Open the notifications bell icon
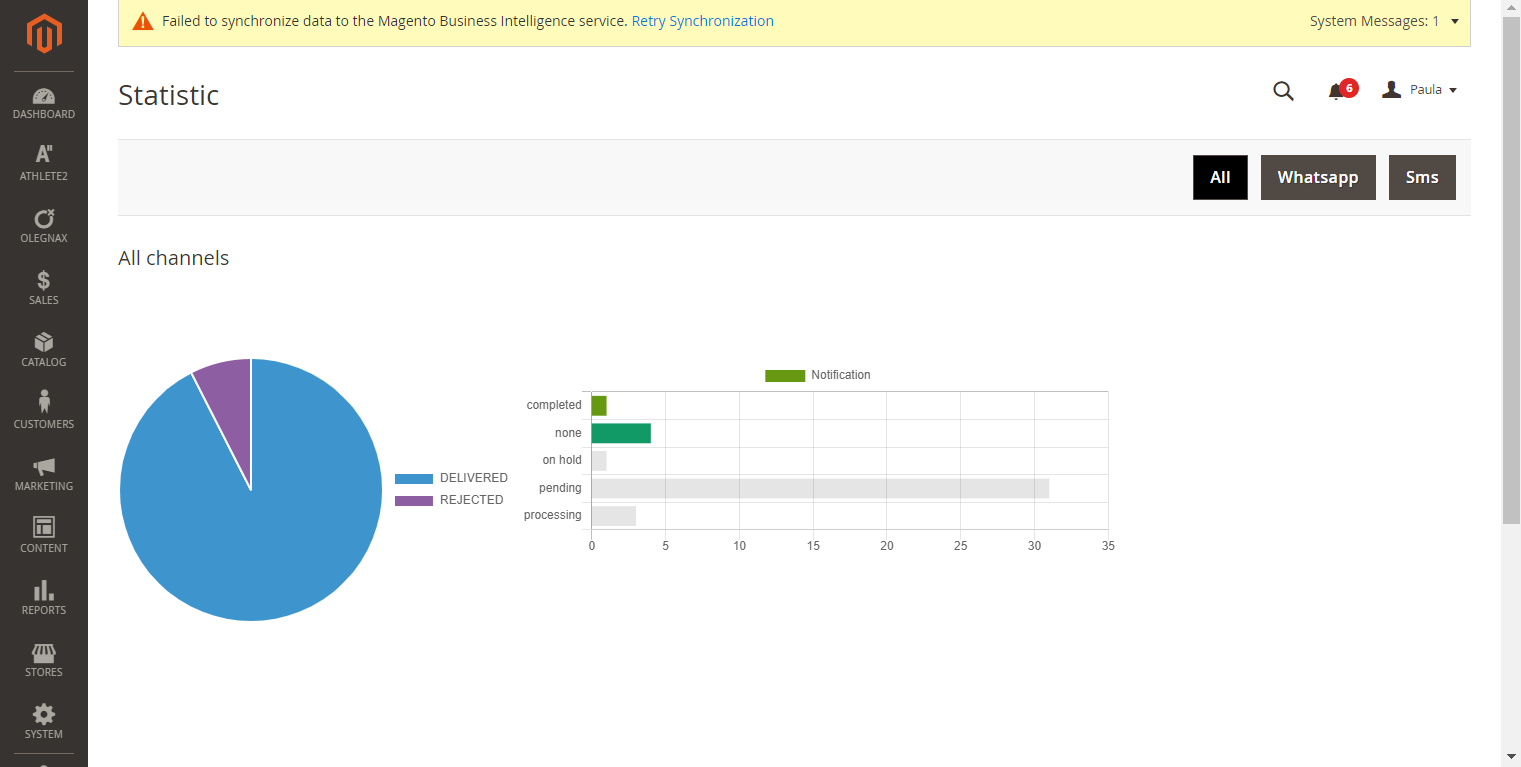 [x=1336, y=91]
